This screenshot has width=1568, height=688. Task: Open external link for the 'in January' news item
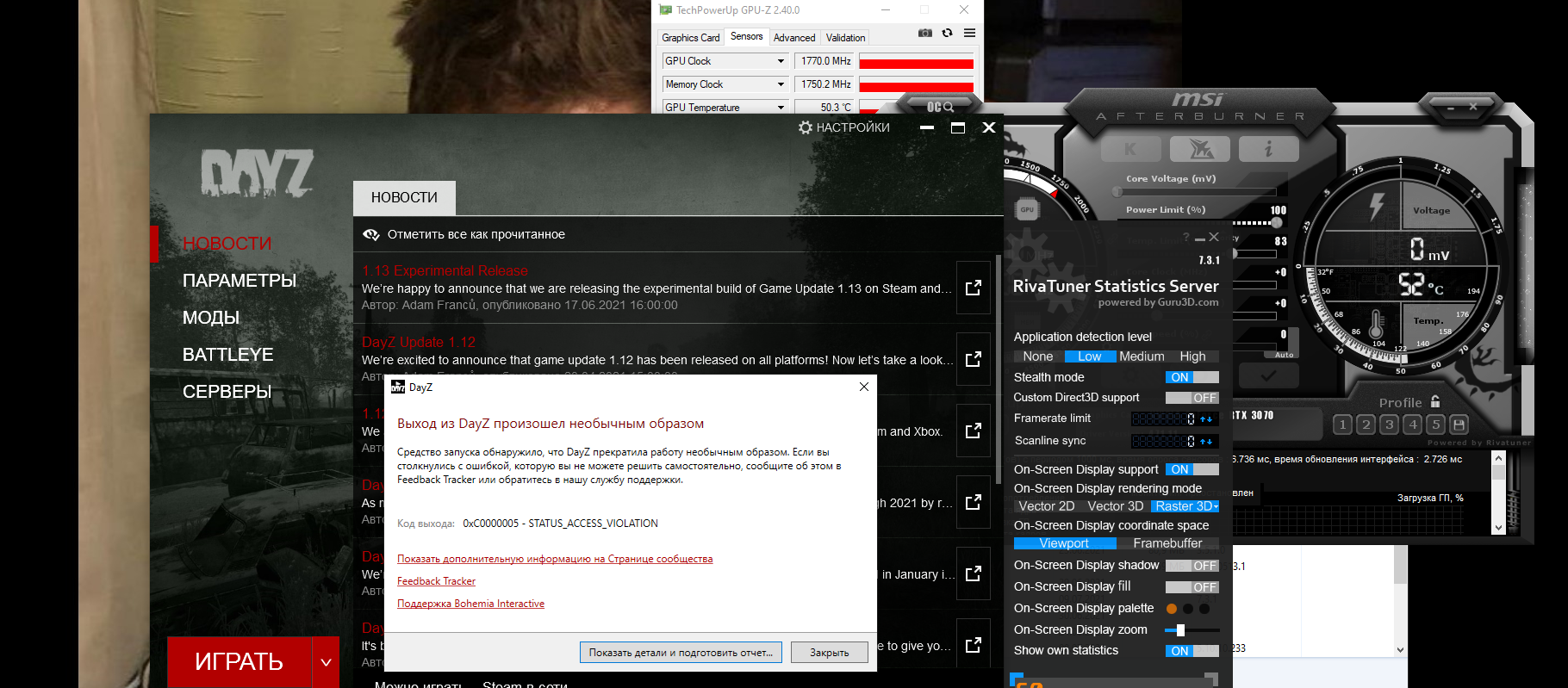coord(974,573)
